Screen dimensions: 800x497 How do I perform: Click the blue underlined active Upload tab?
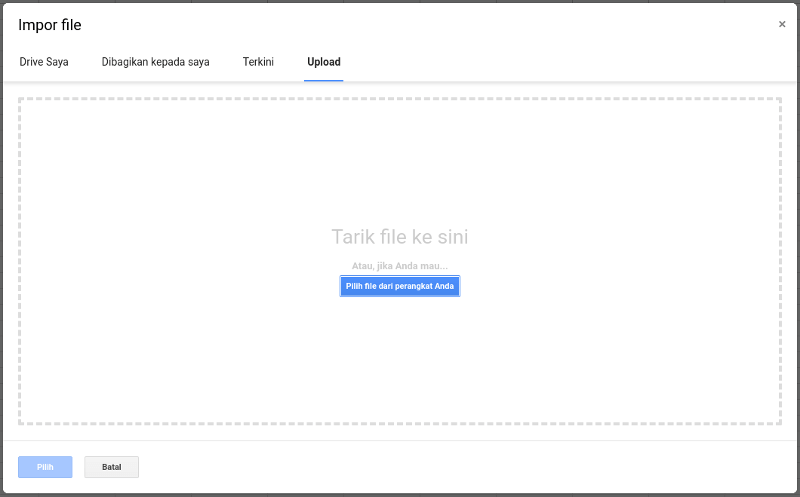coord(324,62)
